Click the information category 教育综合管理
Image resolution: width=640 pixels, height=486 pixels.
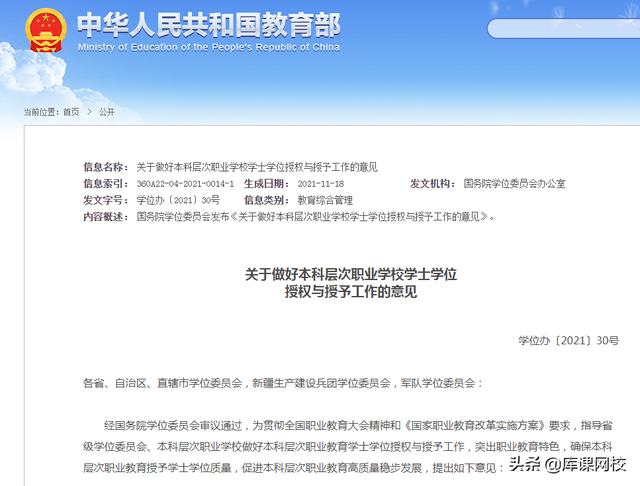pos(325,200)
